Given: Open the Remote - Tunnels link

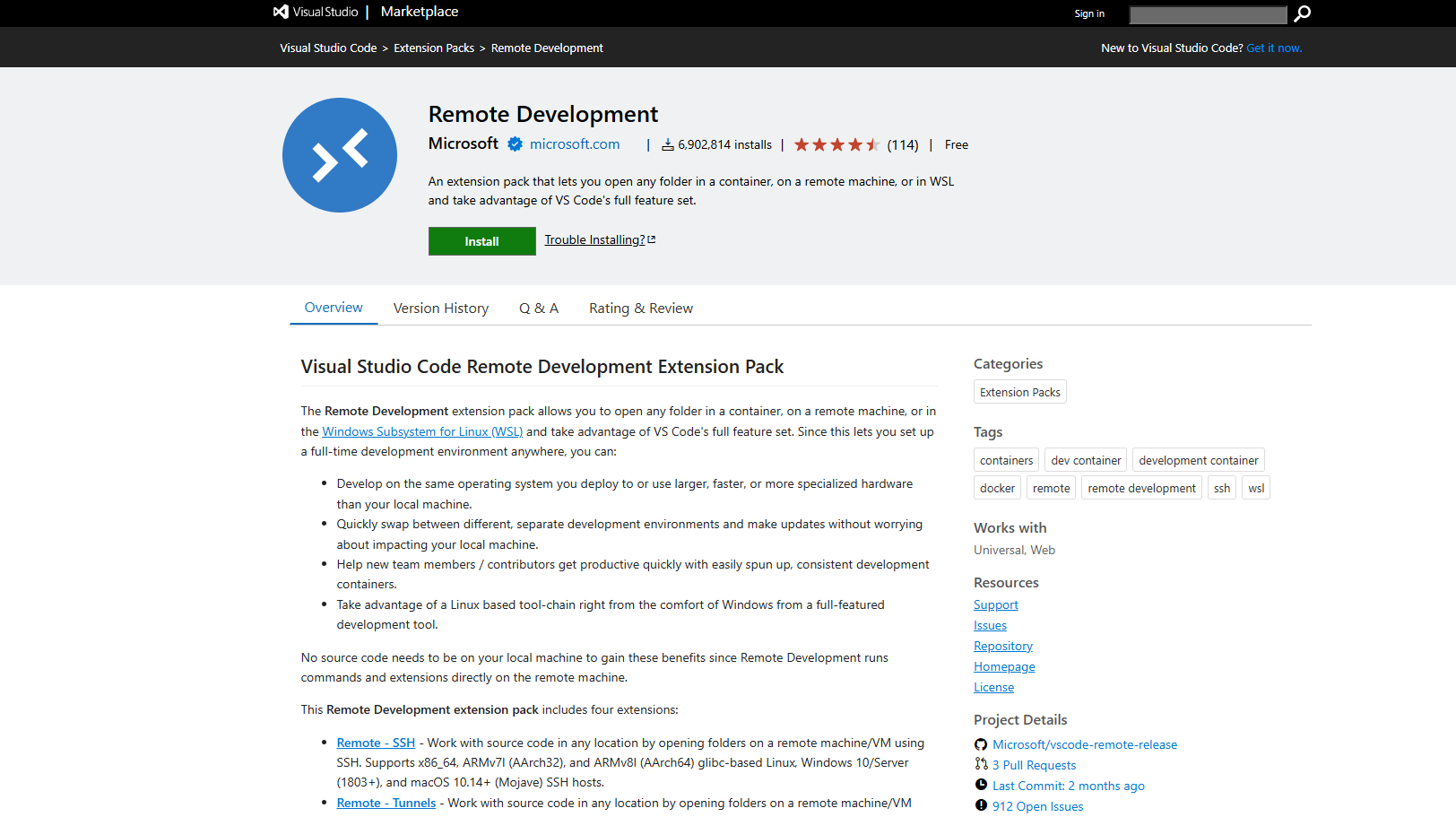Looking at the screenshot, I should click(386, 803).
